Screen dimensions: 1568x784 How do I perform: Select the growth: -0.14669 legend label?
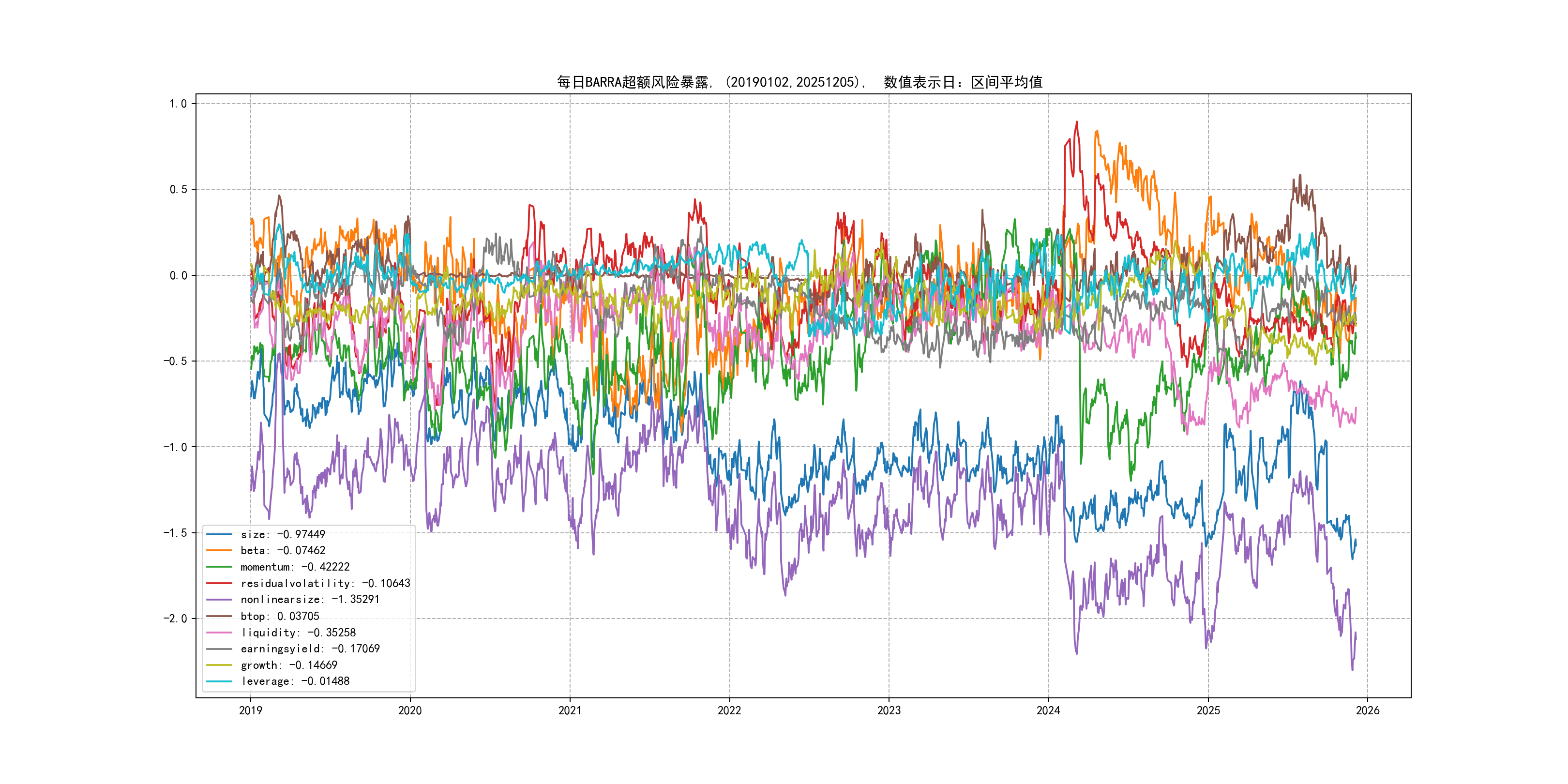(288, 665)
